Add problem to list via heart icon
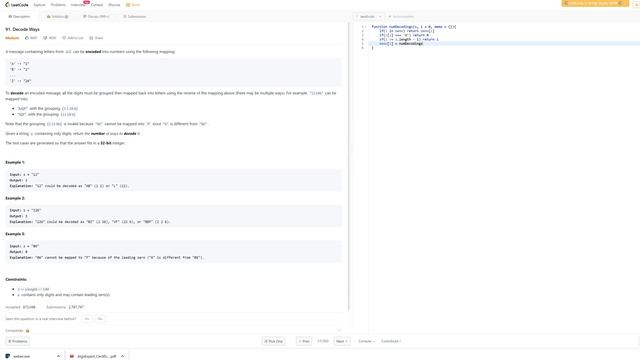This screenshot has width=640, height=360. [x=64, y=38]
